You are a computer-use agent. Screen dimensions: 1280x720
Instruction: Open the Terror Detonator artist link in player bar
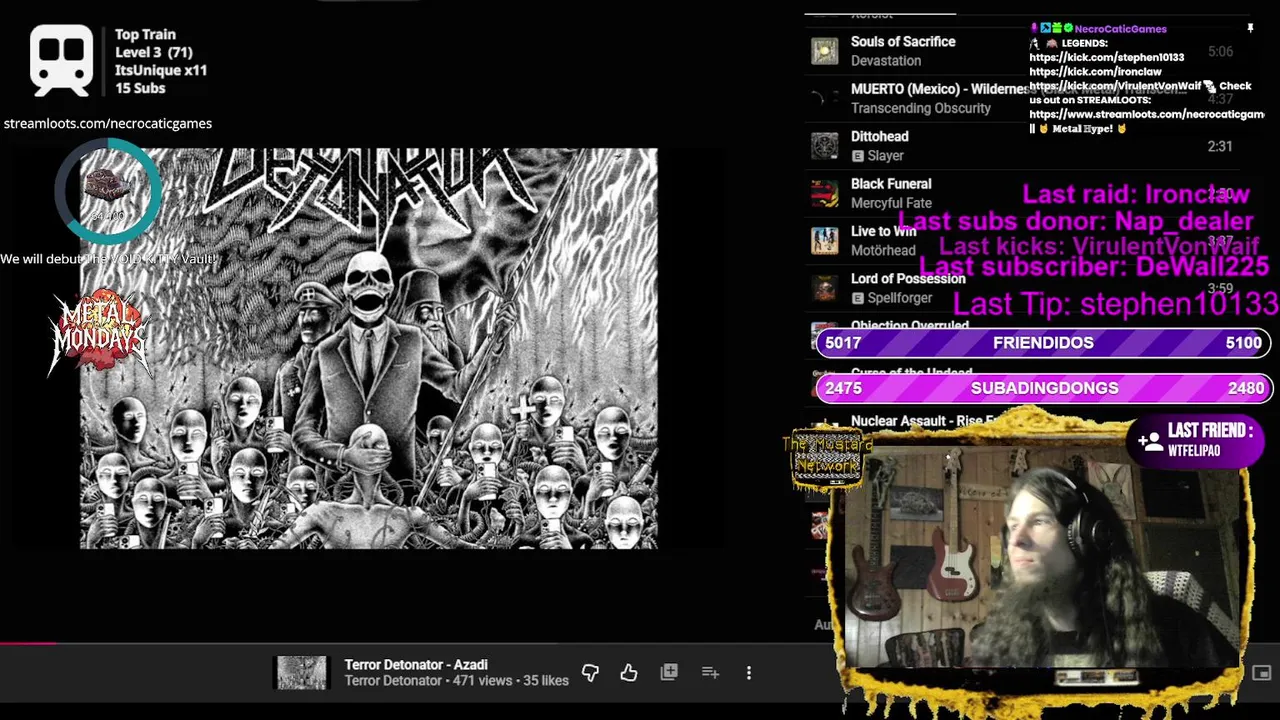tap(393, 681)
